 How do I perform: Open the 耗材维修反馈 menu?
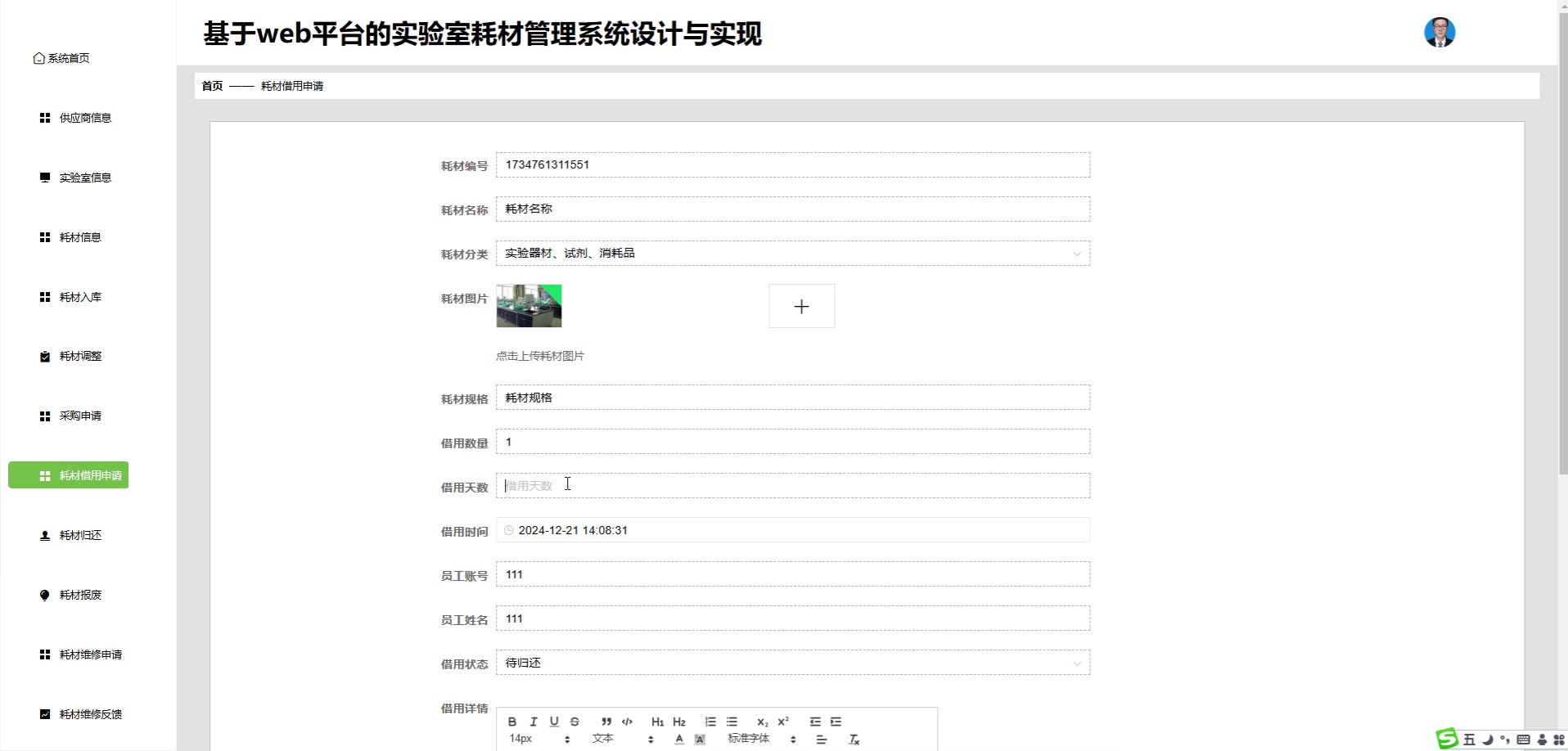[x=81, y=714]
